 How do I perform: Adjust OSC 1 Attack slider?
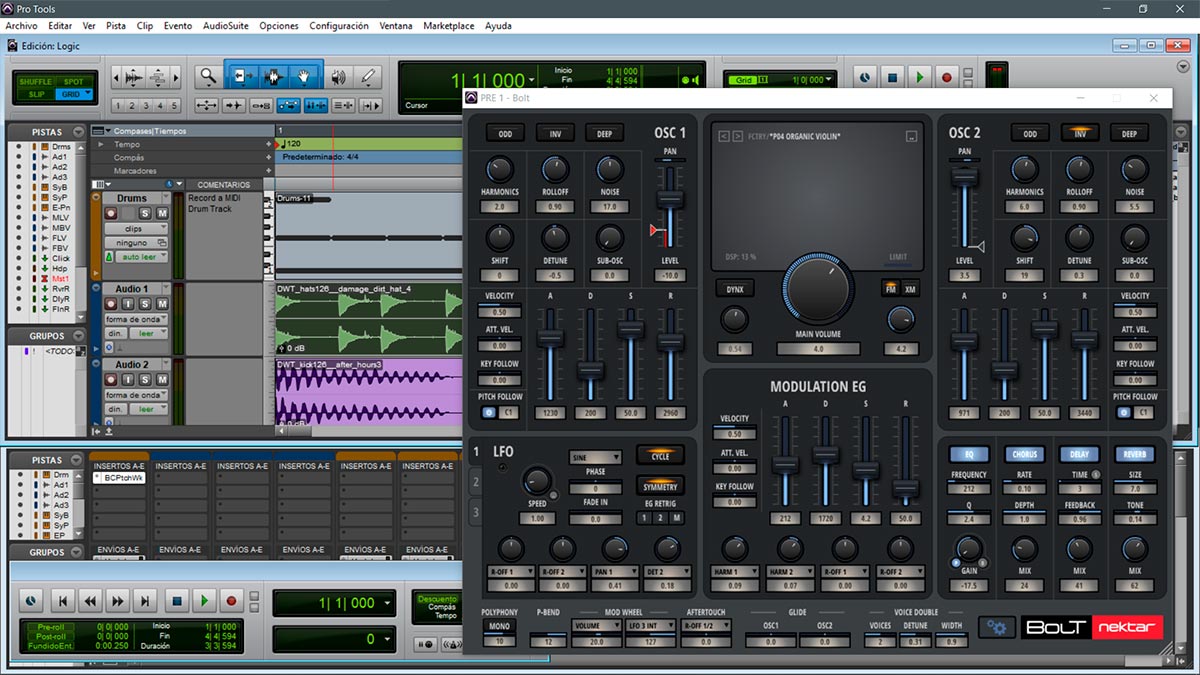point(549,337)
